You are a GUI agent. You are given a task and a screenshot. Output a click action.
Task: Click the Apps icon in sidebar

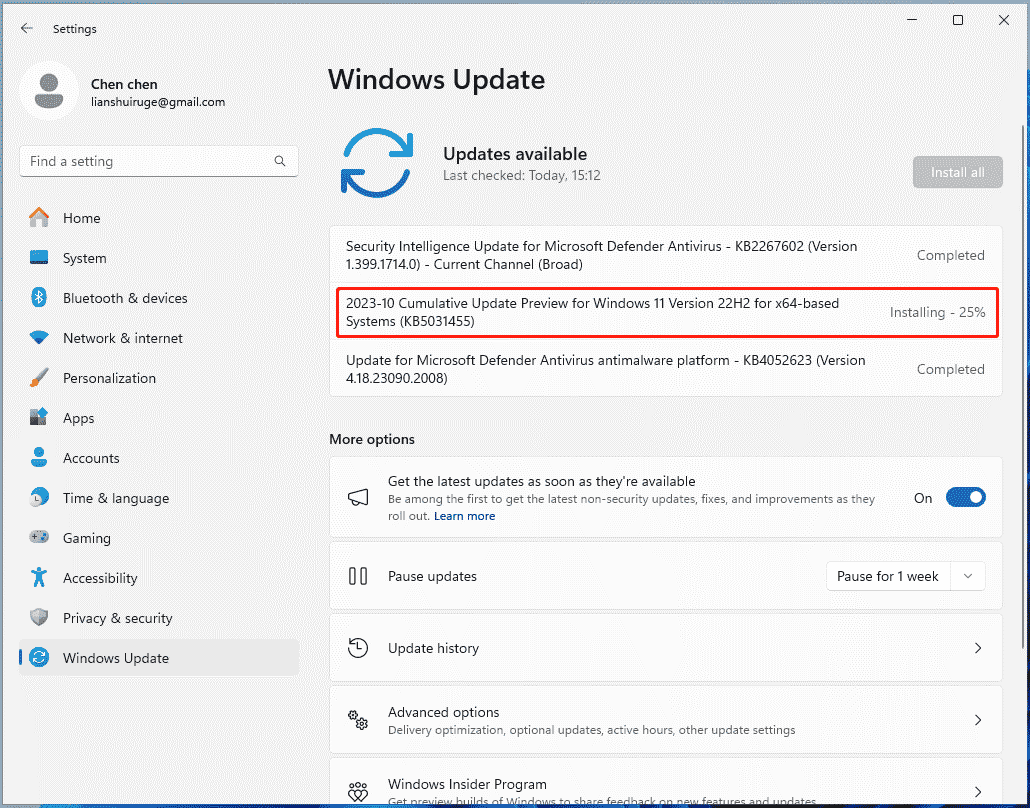click(39, 418)
